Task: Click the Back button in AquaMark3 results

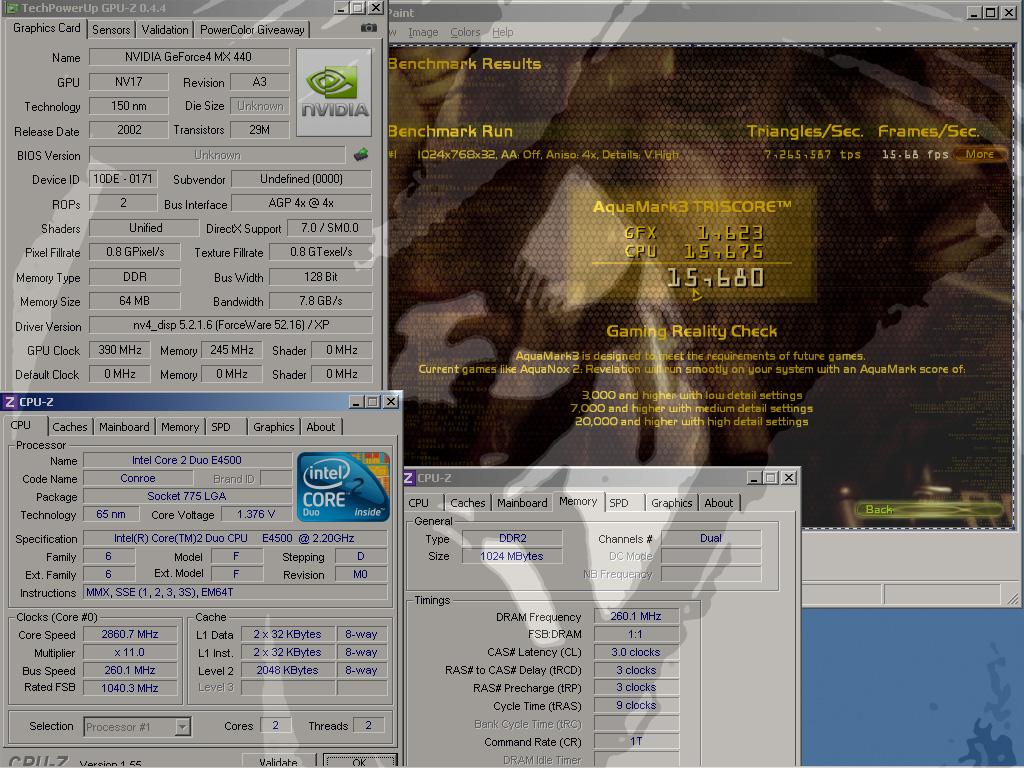Action: (x=927, y=509)
